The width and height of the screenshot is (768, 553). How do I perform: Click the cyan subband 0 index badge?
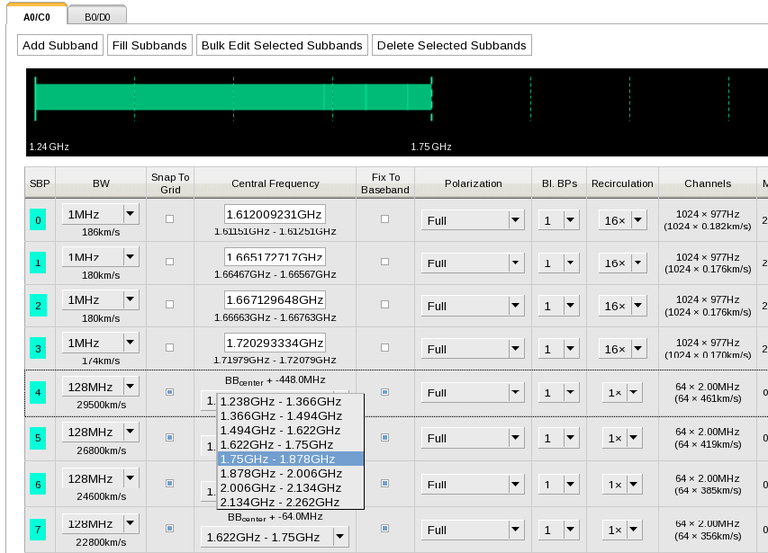point(39,220)
